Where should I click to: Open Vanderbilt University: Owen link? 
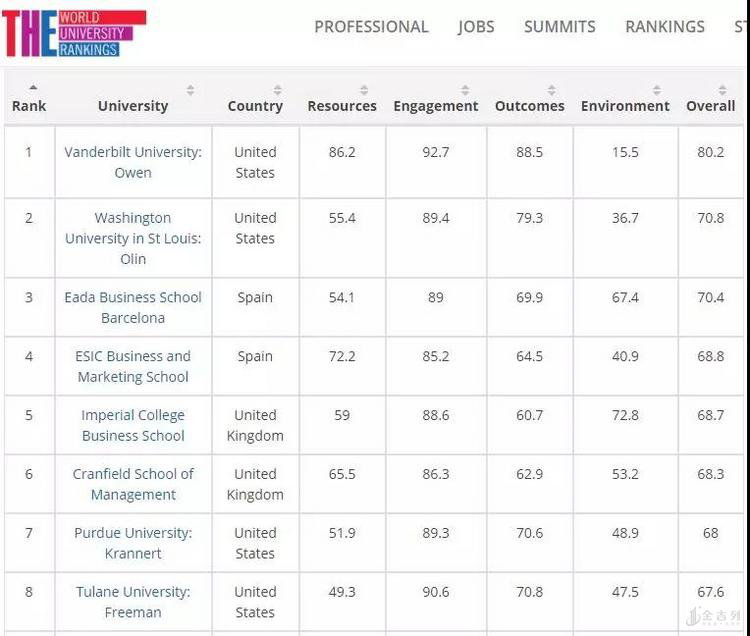(133, 162)
